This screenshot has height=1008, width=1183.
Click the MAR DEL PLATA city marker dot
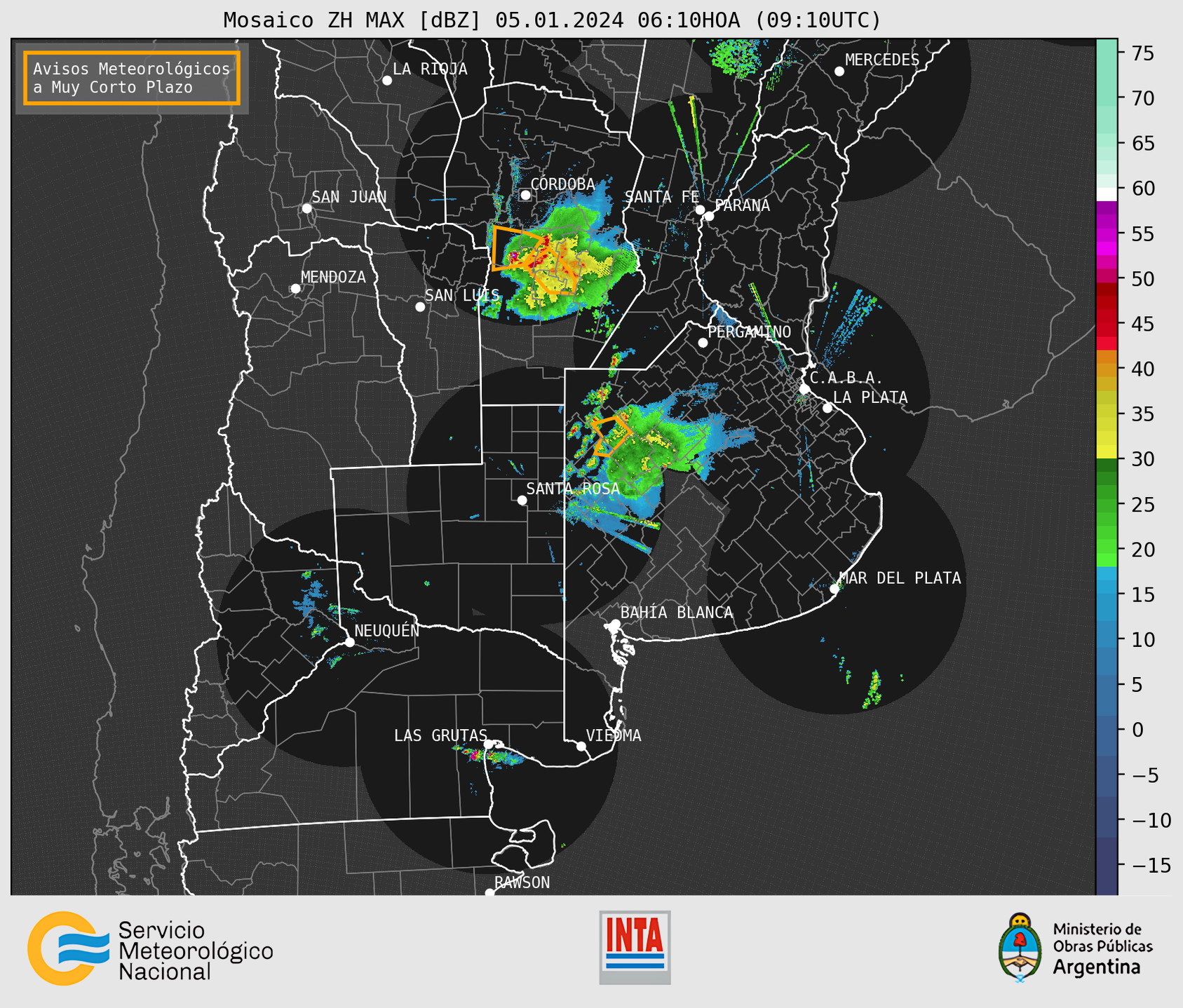click(x=834, y=589)
